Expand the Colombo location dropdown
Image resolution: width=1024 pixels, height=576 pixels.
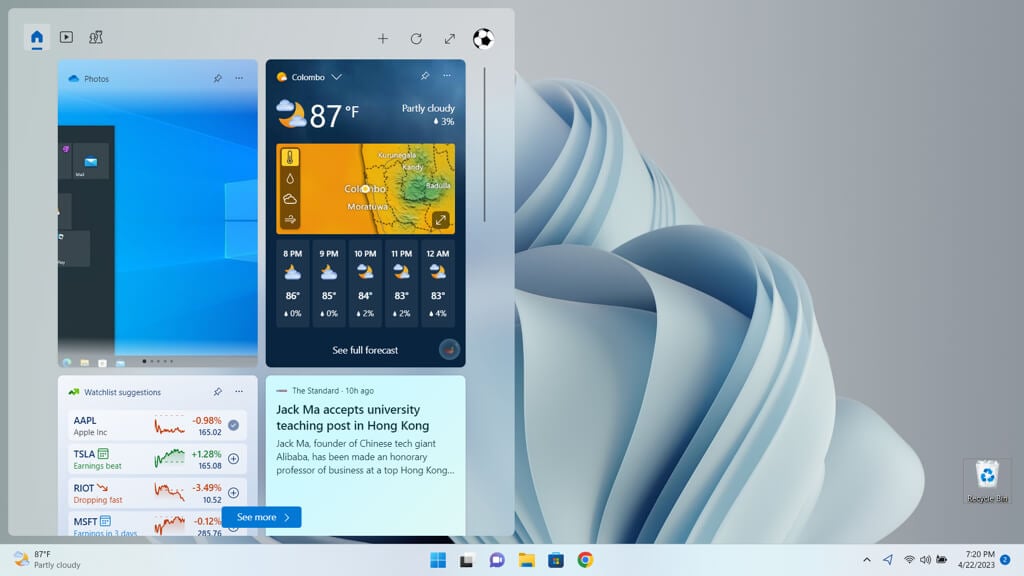(x=336, y=77)
